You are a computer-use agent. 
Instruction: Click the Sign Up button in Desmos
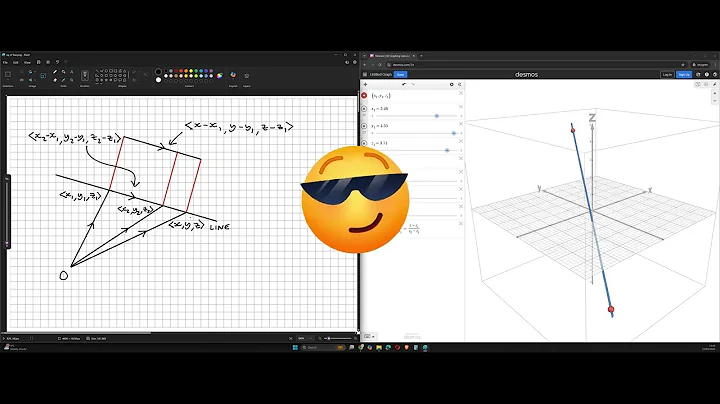tap(684, 74)
